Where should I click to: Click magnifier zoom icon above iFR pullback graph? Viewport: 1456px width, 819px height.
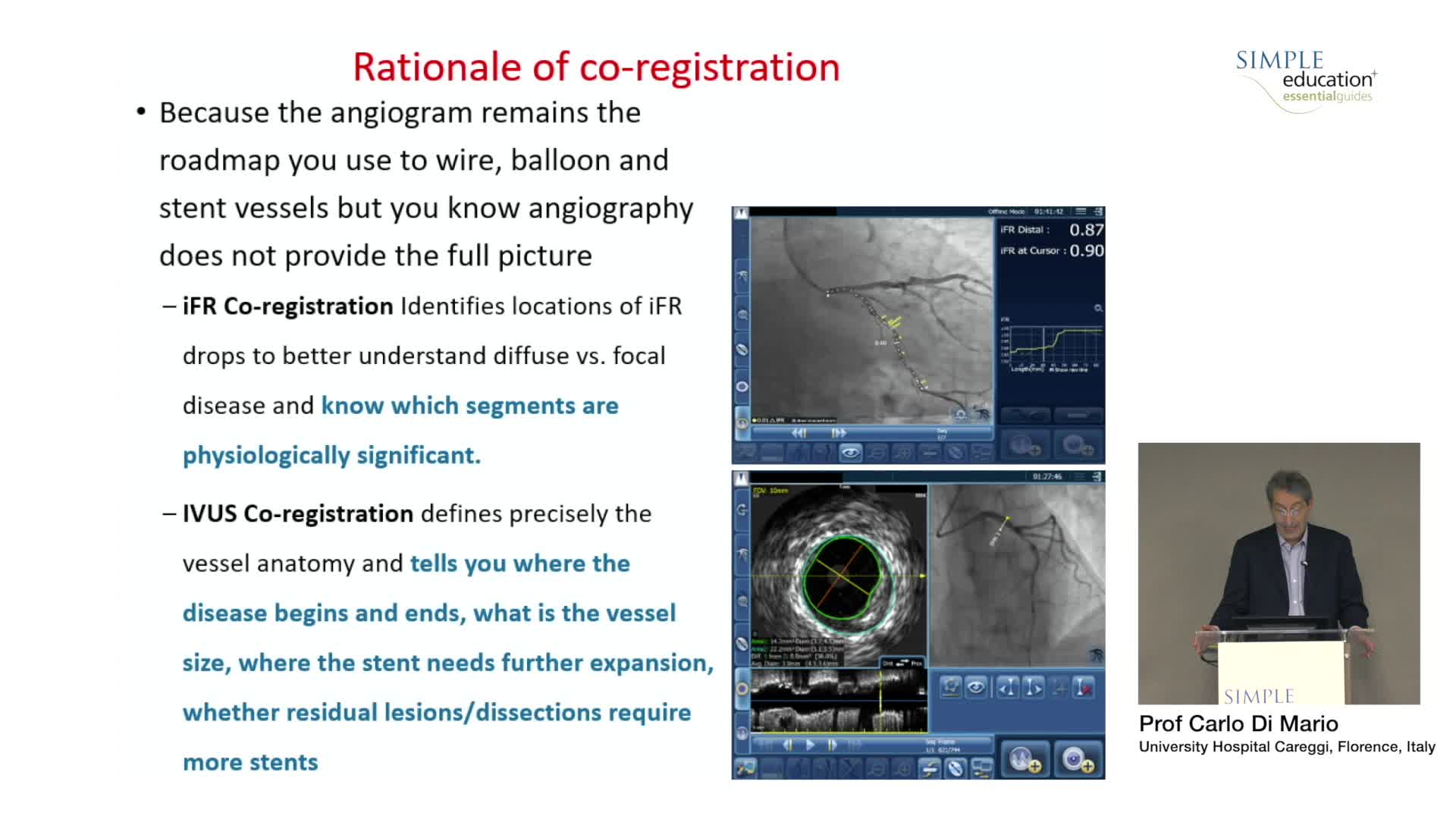[x=1097, y=308]
